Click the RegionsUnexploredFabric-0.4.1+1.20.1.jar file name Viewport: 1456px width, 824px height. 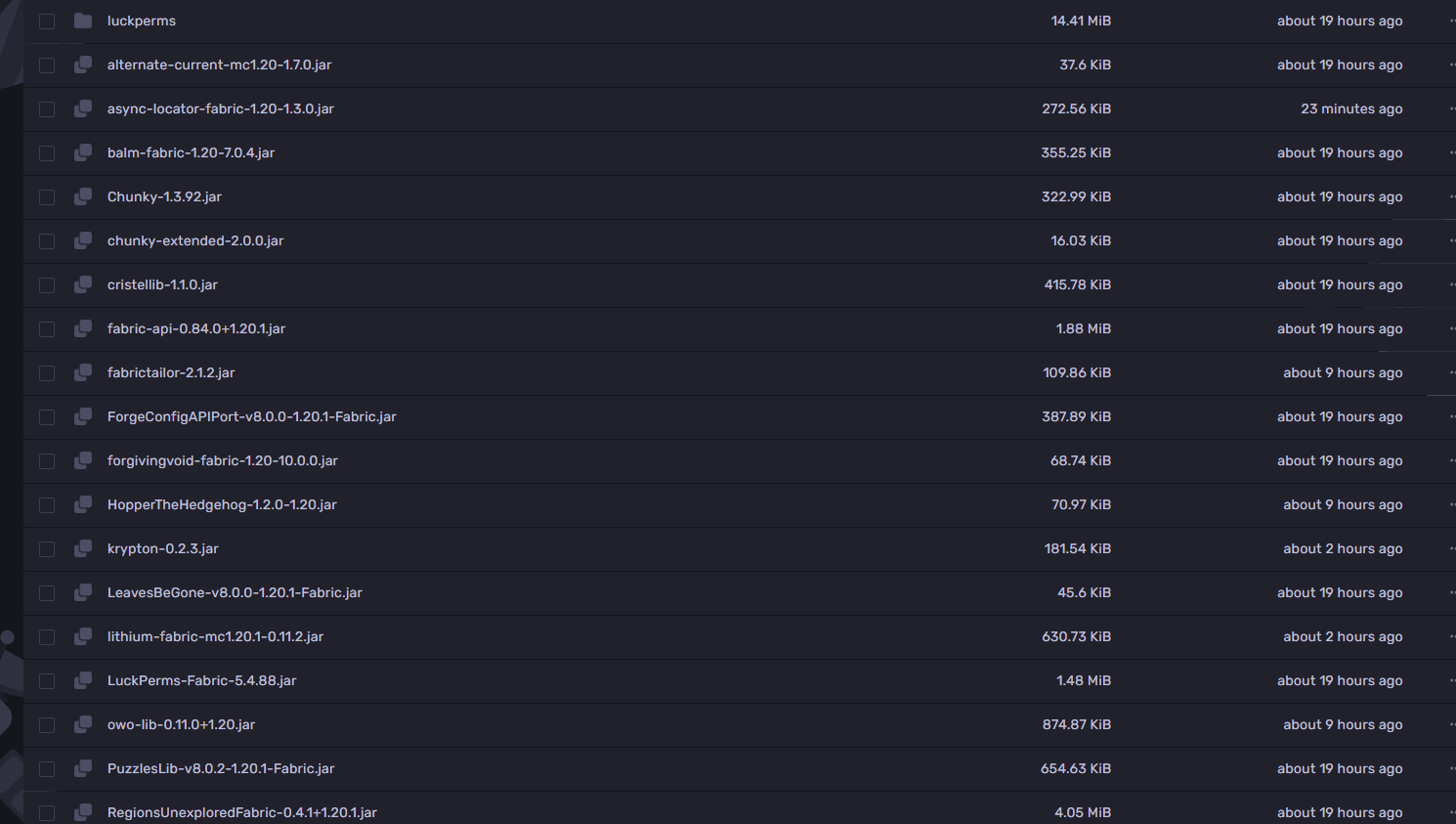point(241,812)
